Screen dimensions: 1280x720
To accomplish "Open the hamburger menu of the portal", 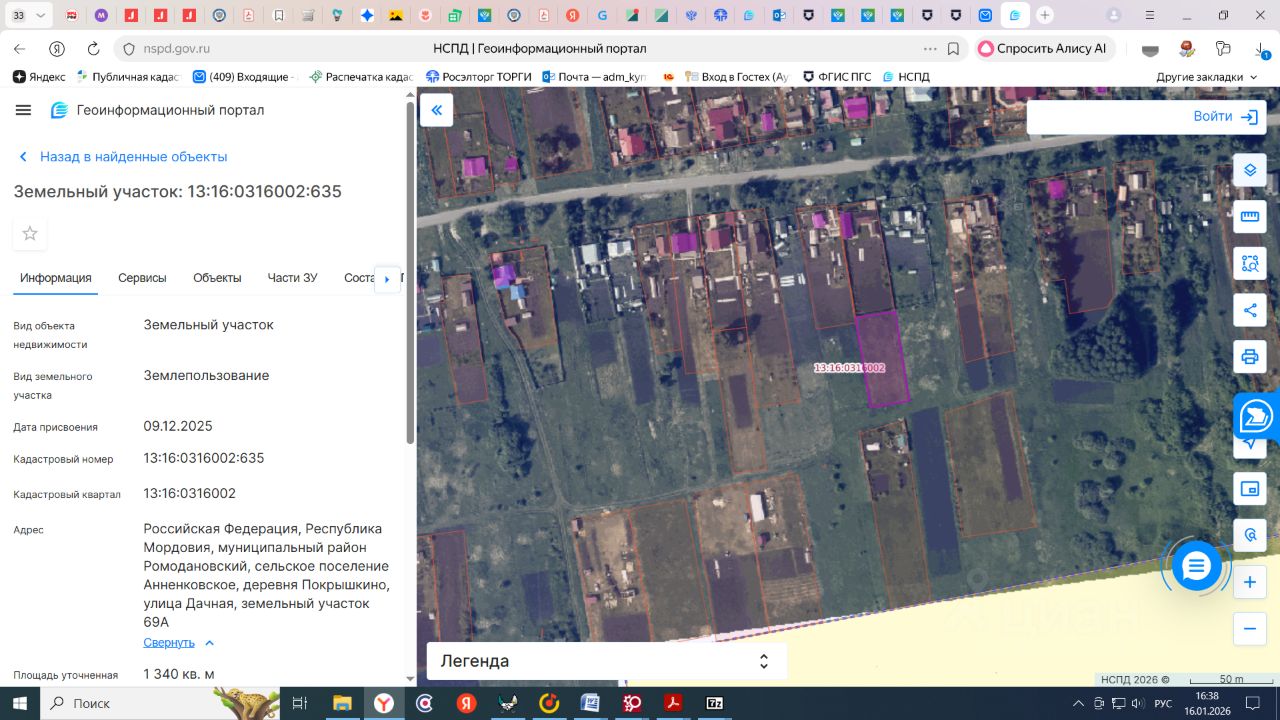I will click(x=24, y=110).
